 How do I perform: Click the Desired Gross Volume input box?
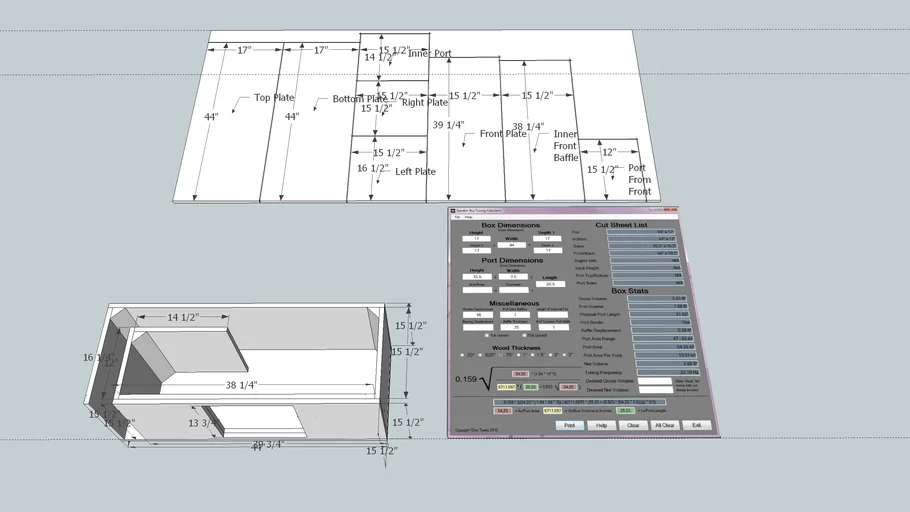[x=655, y=381]
